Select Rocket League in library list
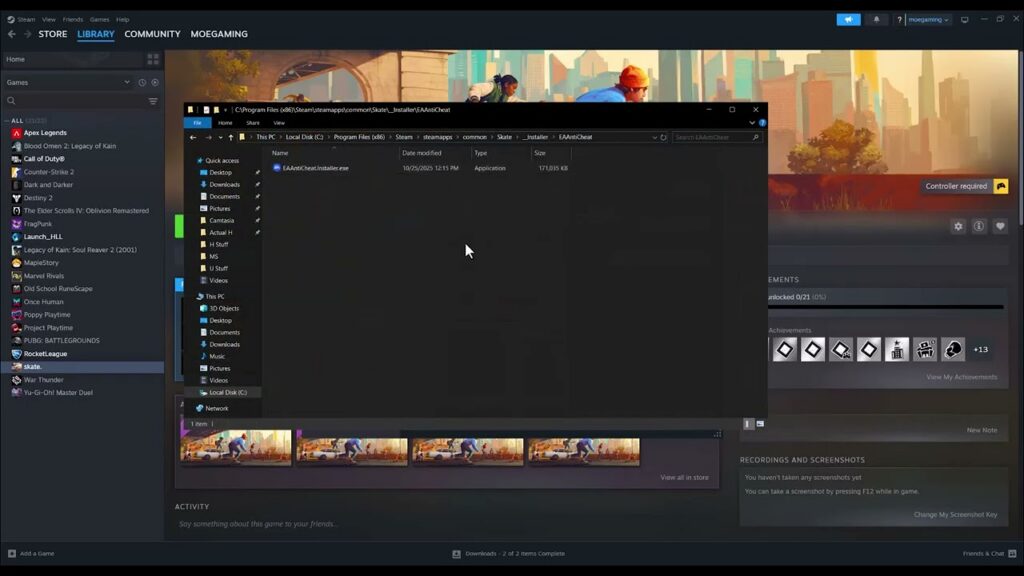 point(46,354)
